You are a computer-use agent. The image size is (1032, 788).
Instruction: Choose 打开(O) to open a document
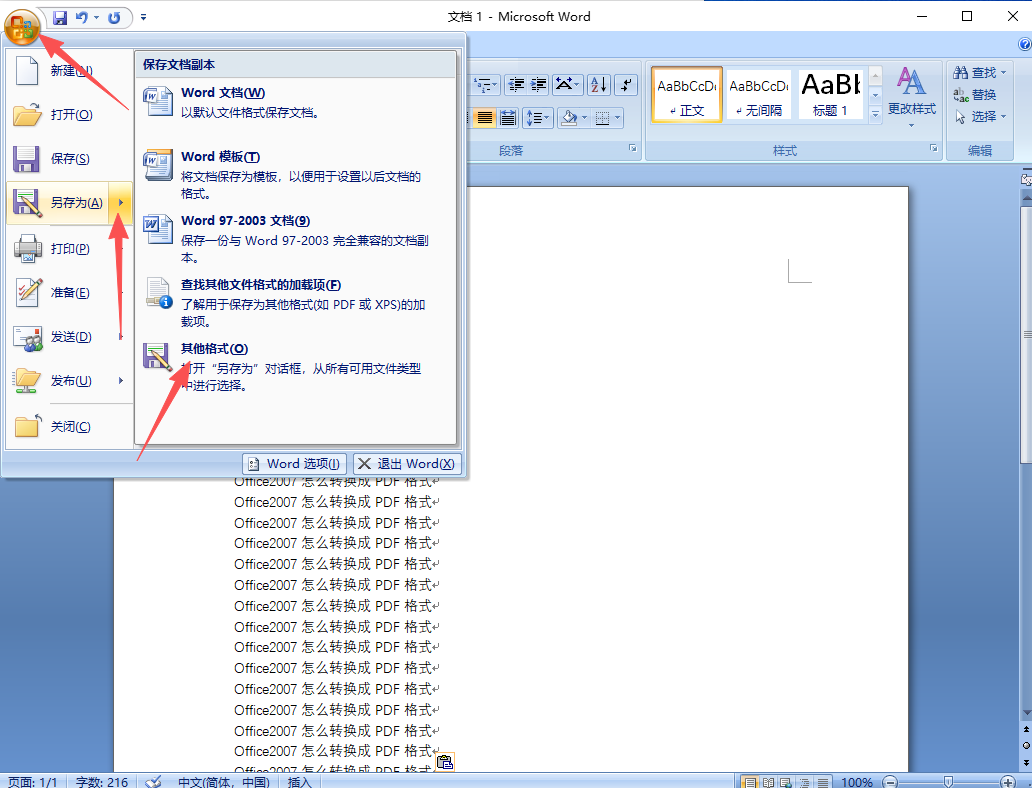69,115
